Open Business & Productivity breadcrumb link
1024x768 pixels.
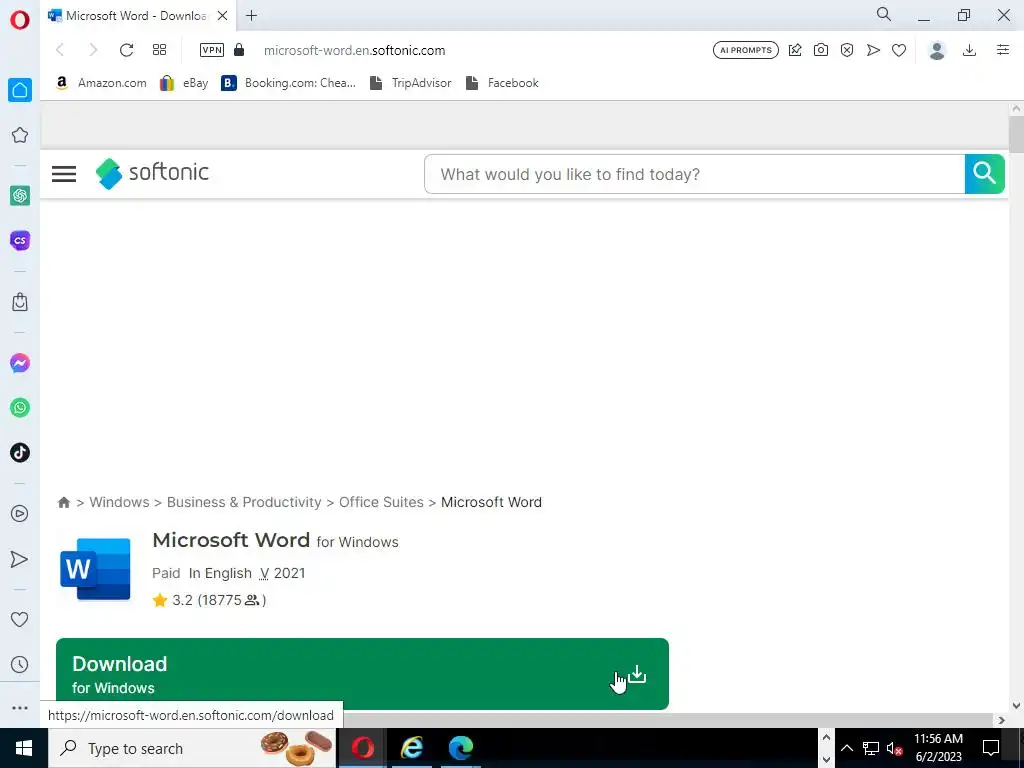pyautogui.click(x=244, y=502)
